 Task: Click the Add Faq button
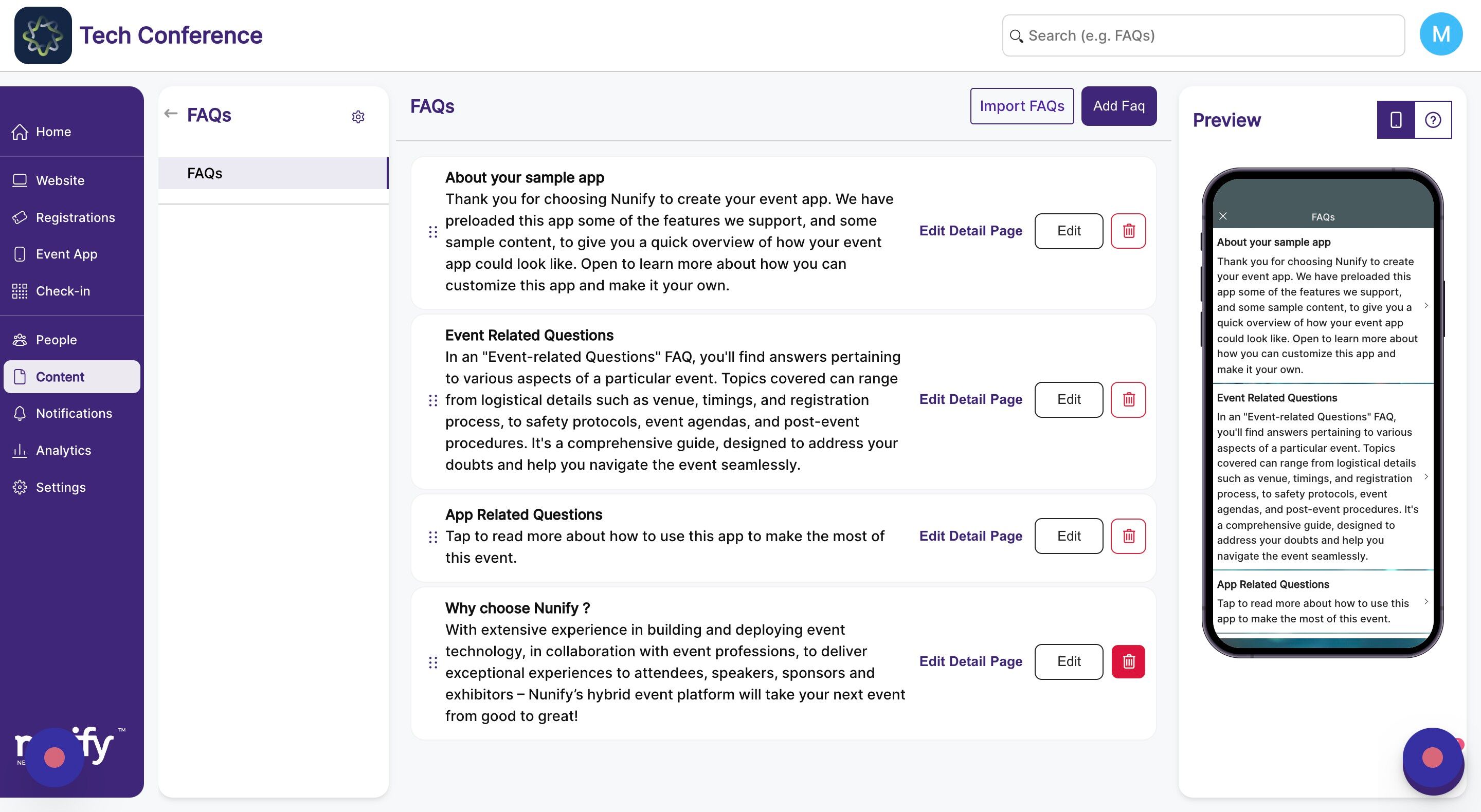click(x=1119, y=106)
